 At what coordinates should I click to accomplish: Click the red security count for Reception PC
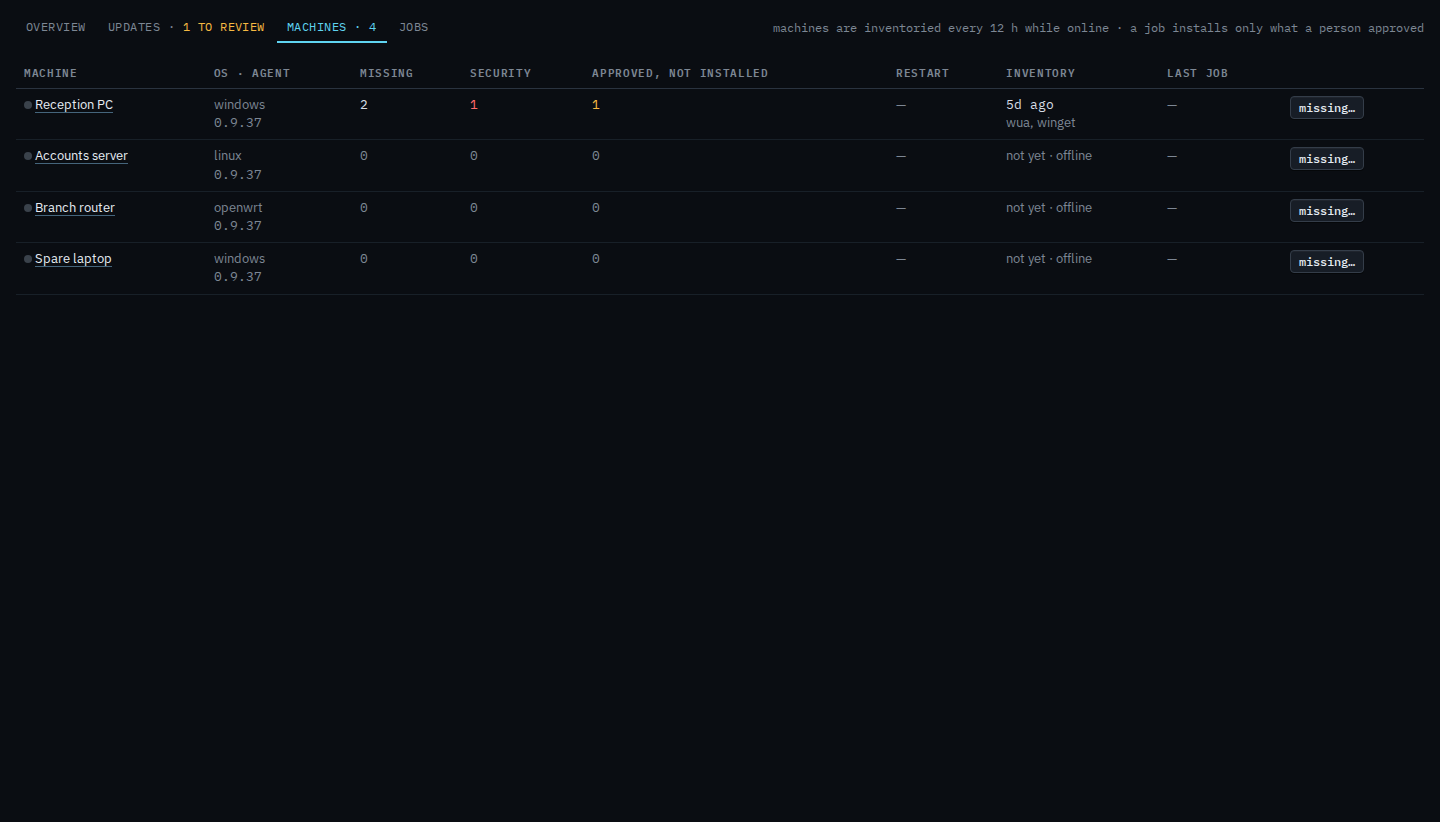click(474, 105)
